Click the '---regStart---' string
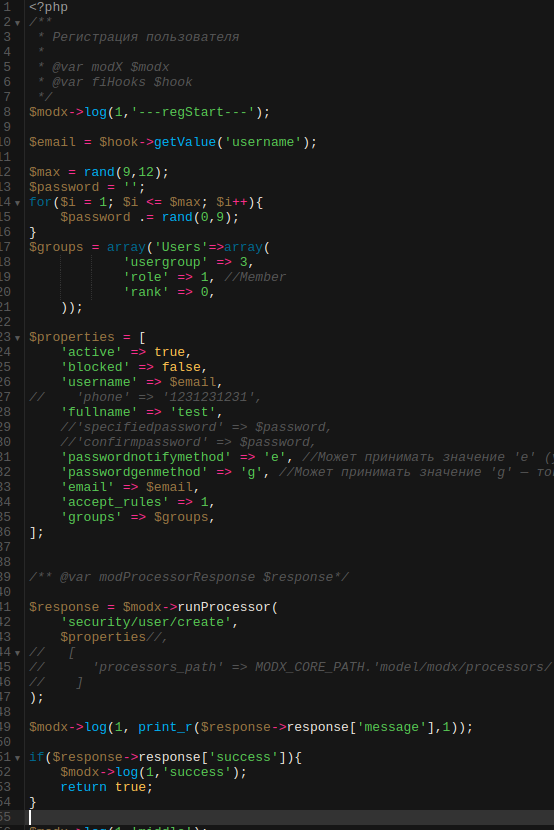This screenshot has height=830, width=554. click(x=193, y=112)
